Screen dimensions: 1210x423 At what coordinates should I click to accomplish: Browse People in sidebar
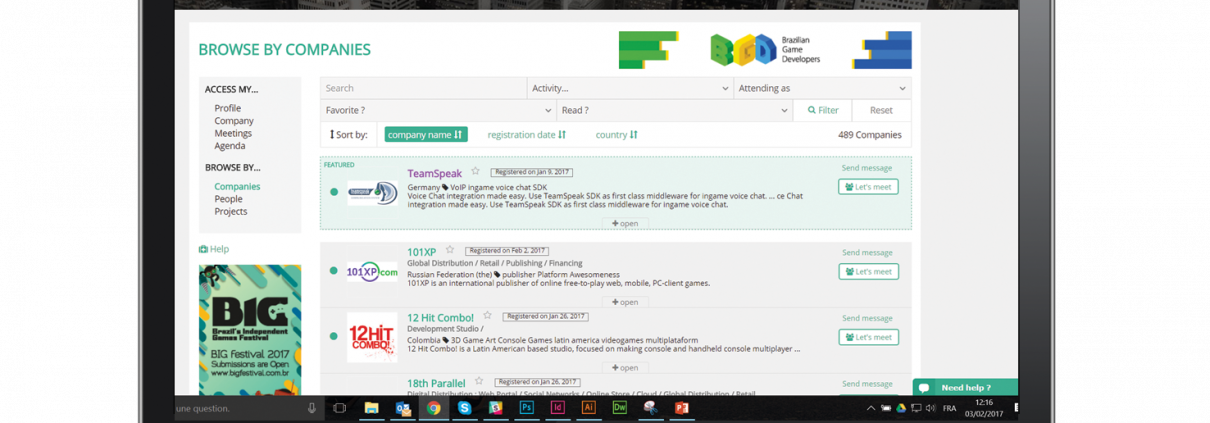pos(228,199)
